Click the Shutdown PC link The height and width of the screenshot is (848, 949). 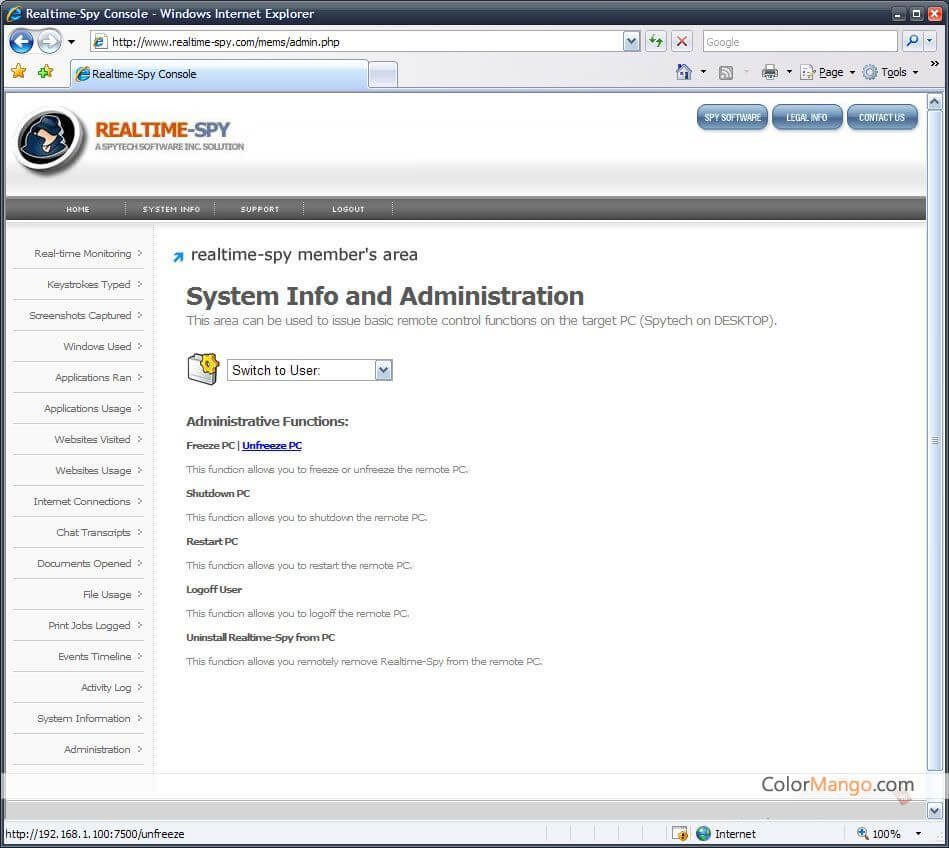(x=218, y=493)
